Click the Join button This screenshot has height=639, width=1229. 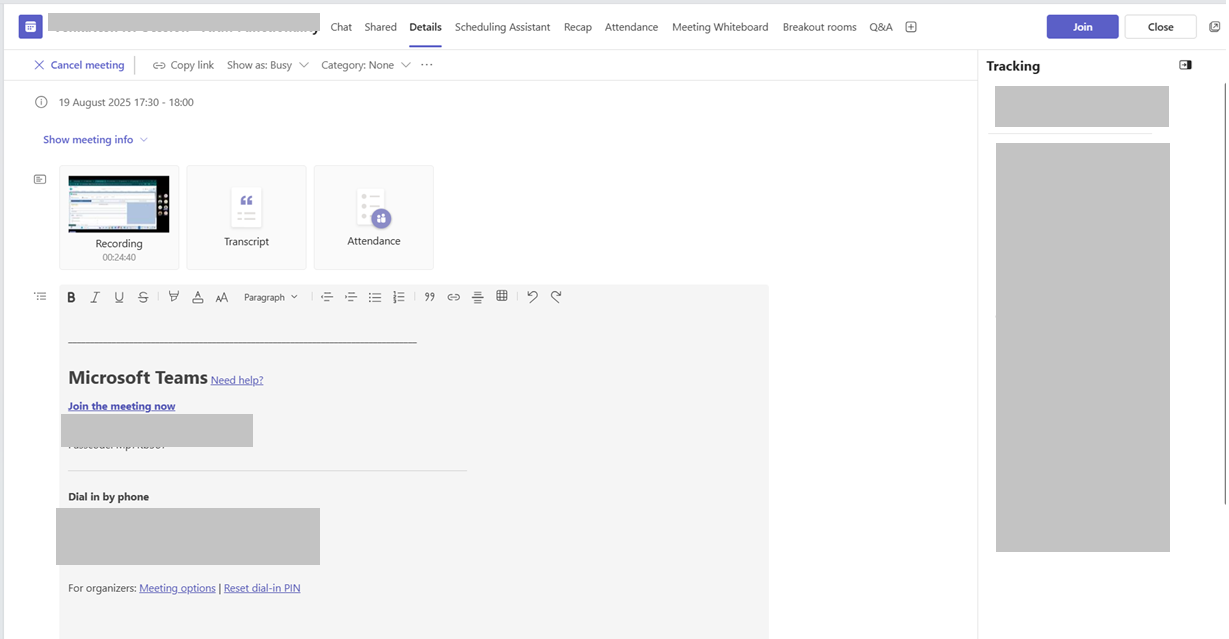tap(1082, 27)
